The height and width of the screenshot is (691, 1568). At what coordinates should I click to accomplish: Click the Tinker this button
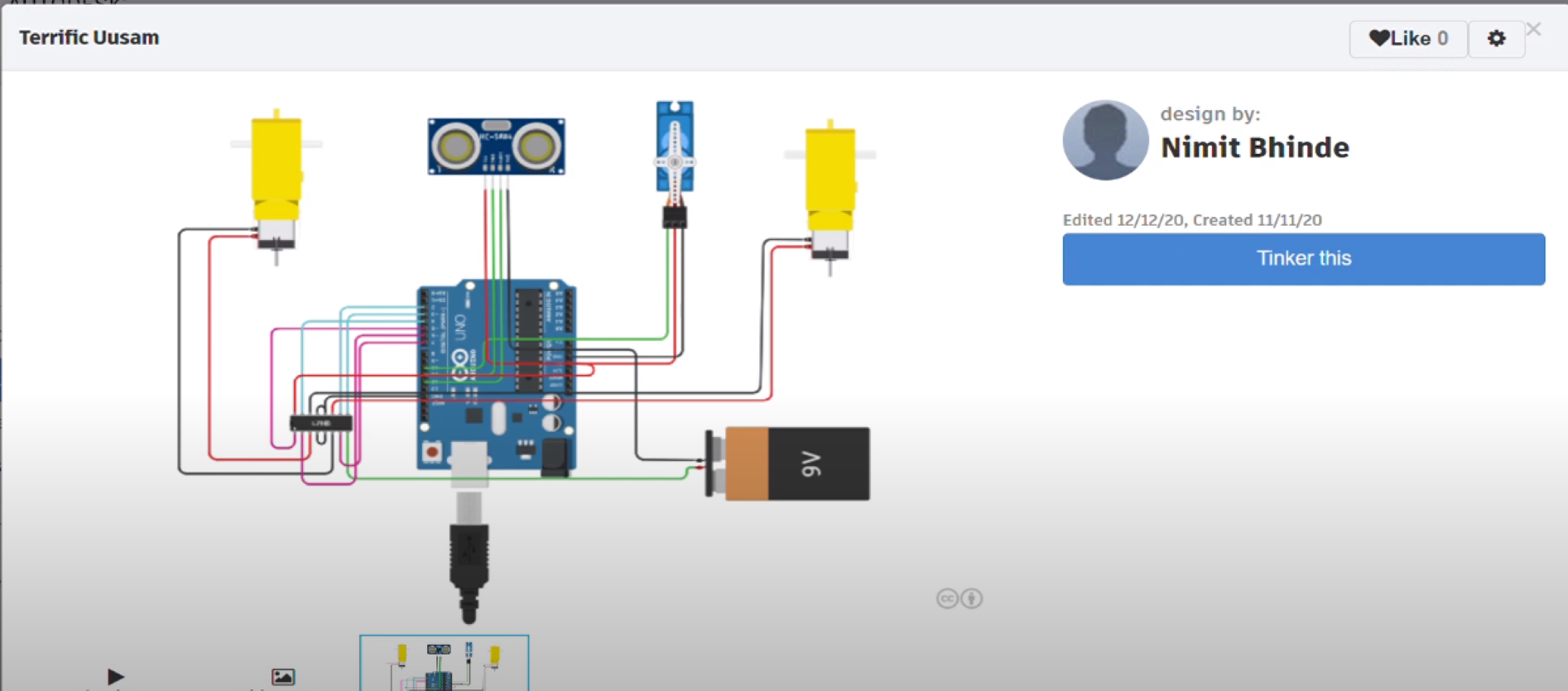click(x=1303, y=259)
